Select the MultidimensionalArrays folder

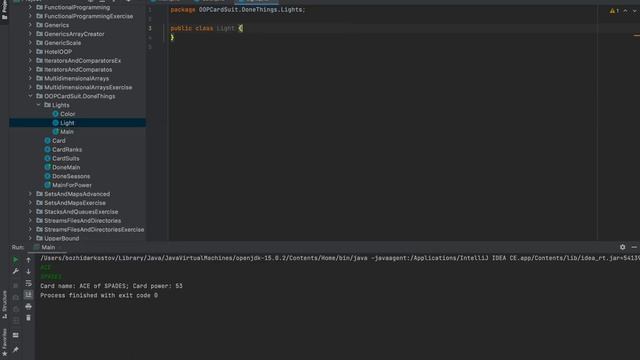(76, 78)
